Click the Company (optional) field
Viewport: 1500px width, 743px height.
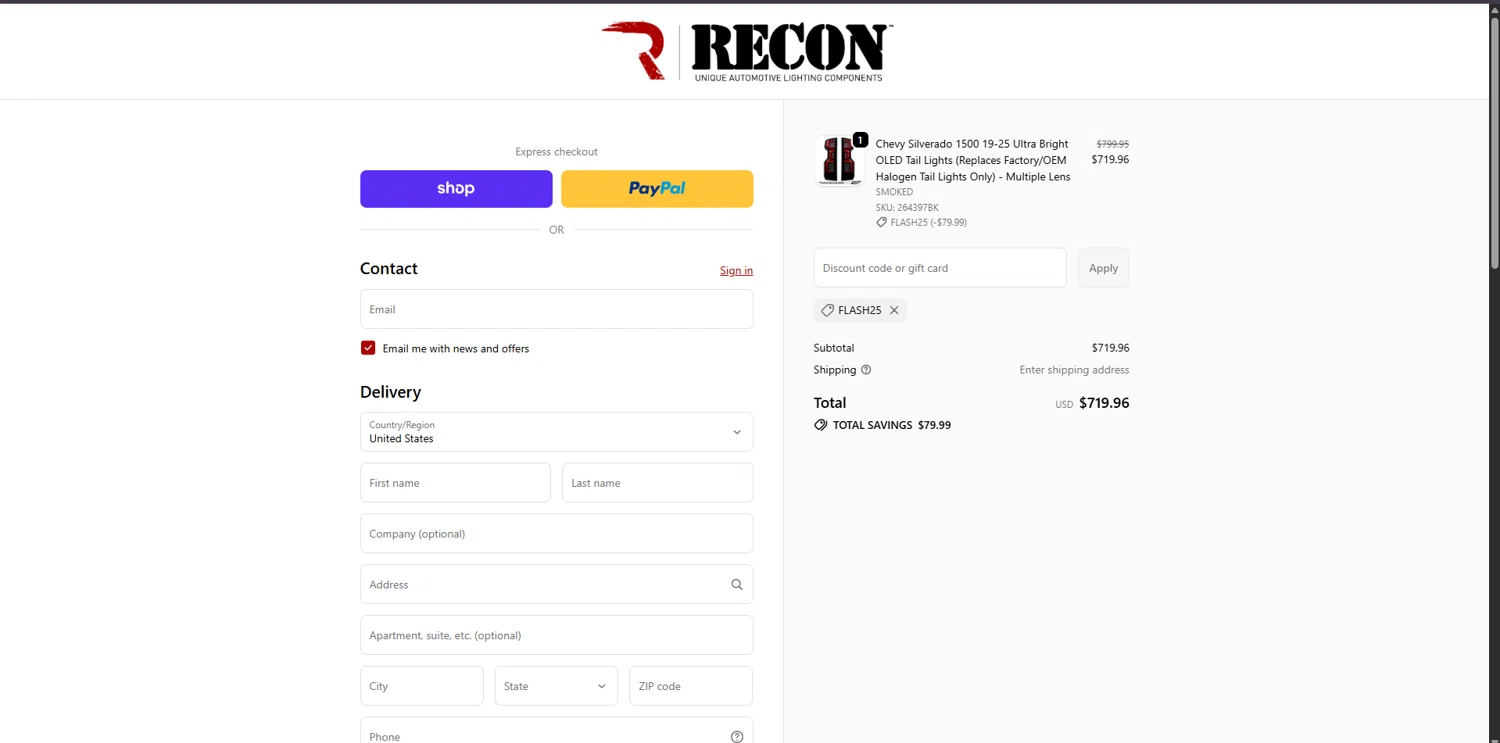point(556,534)
